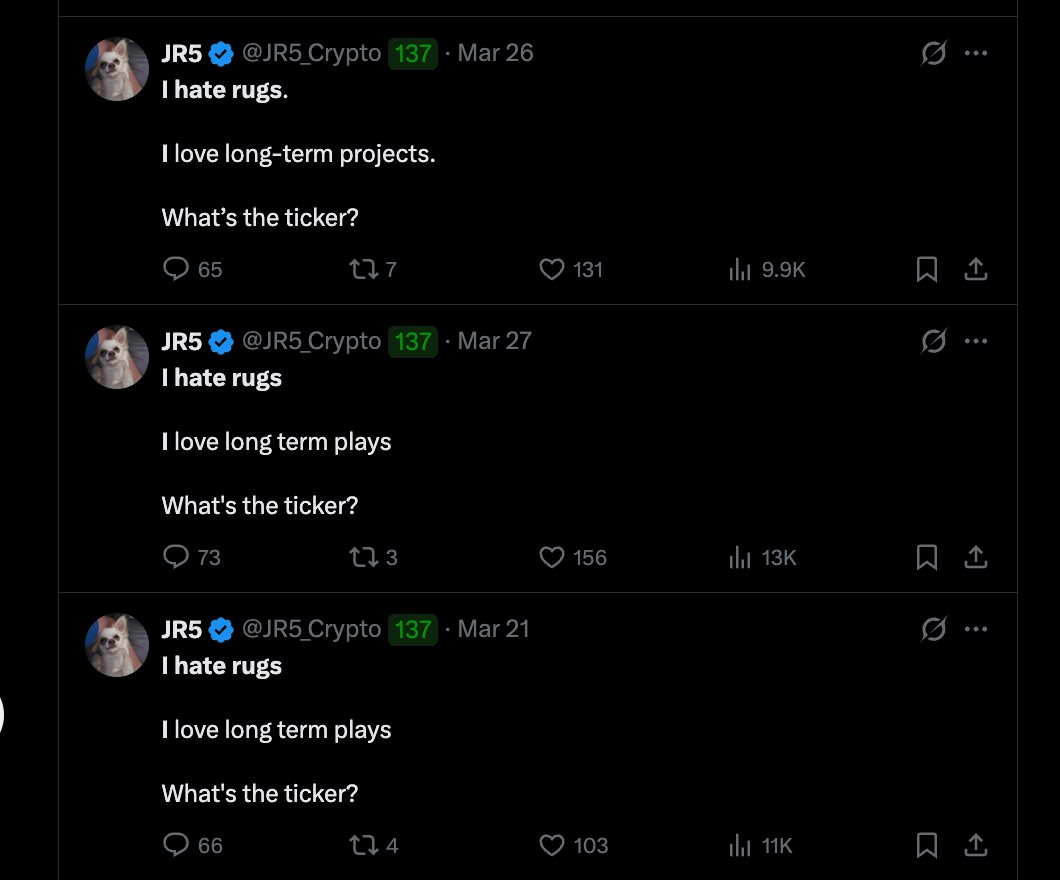Open @JR5_Crypto handle on Mar 26 tweet

pos(311,53)
